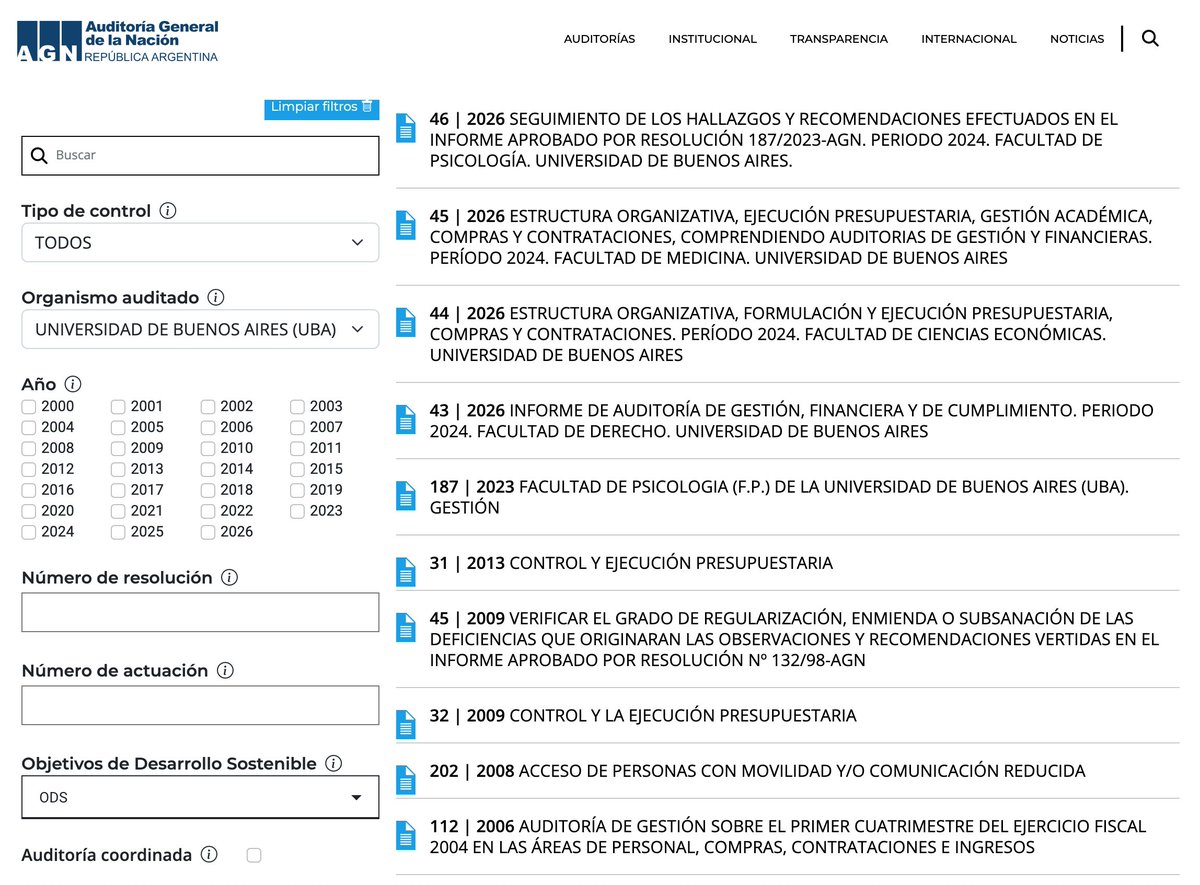Expand the ODS dropdown
This screenshot has width=1200, height=885.
pyautogui.click(x=200, y=797)
